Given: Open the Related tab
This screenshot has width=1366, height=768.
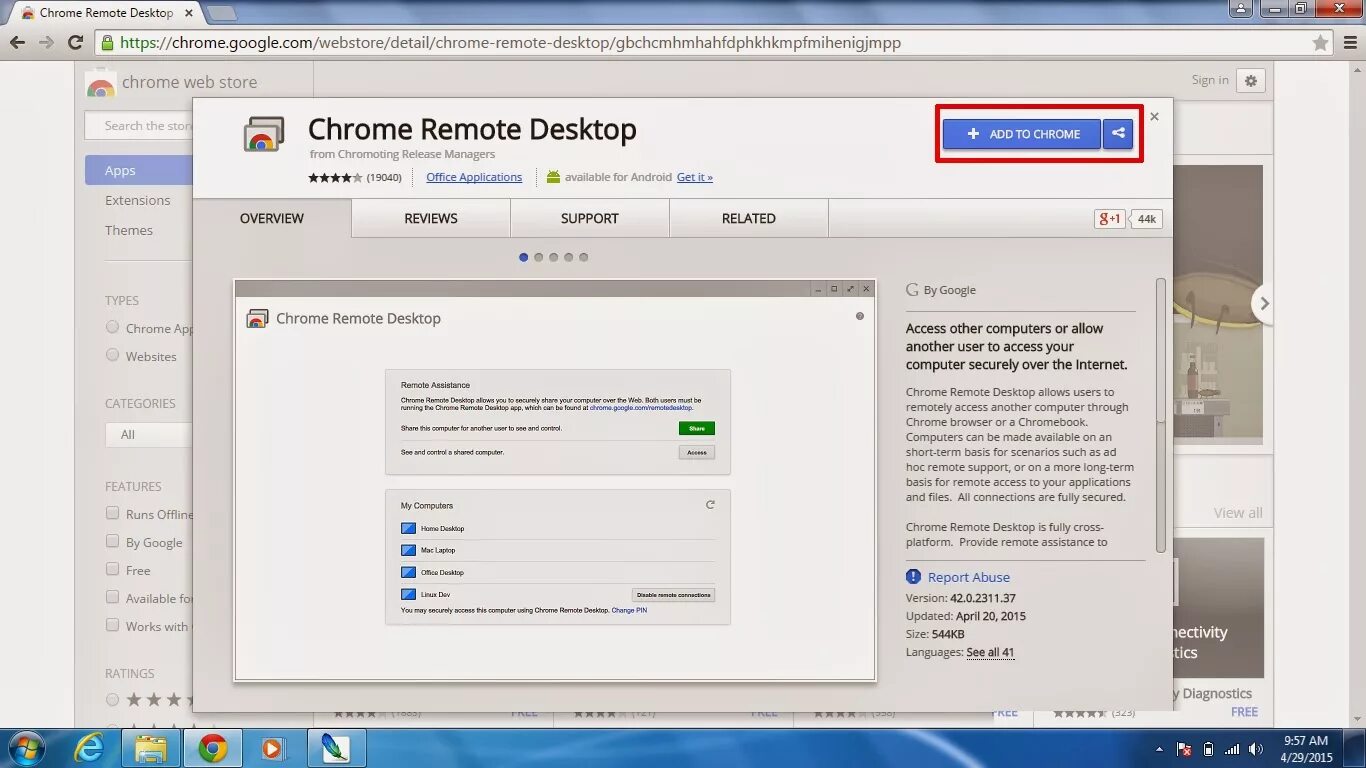Looking at the screenshot, I should (x=749, y=218).
